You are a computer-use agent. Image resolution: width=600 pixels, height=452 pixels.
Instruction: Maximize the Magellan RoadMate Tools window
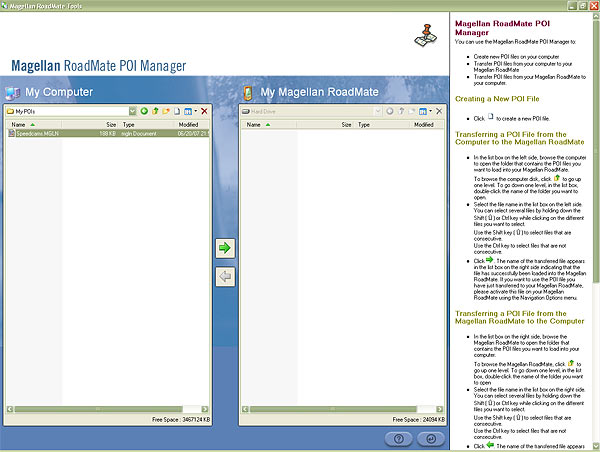[582, 6]
